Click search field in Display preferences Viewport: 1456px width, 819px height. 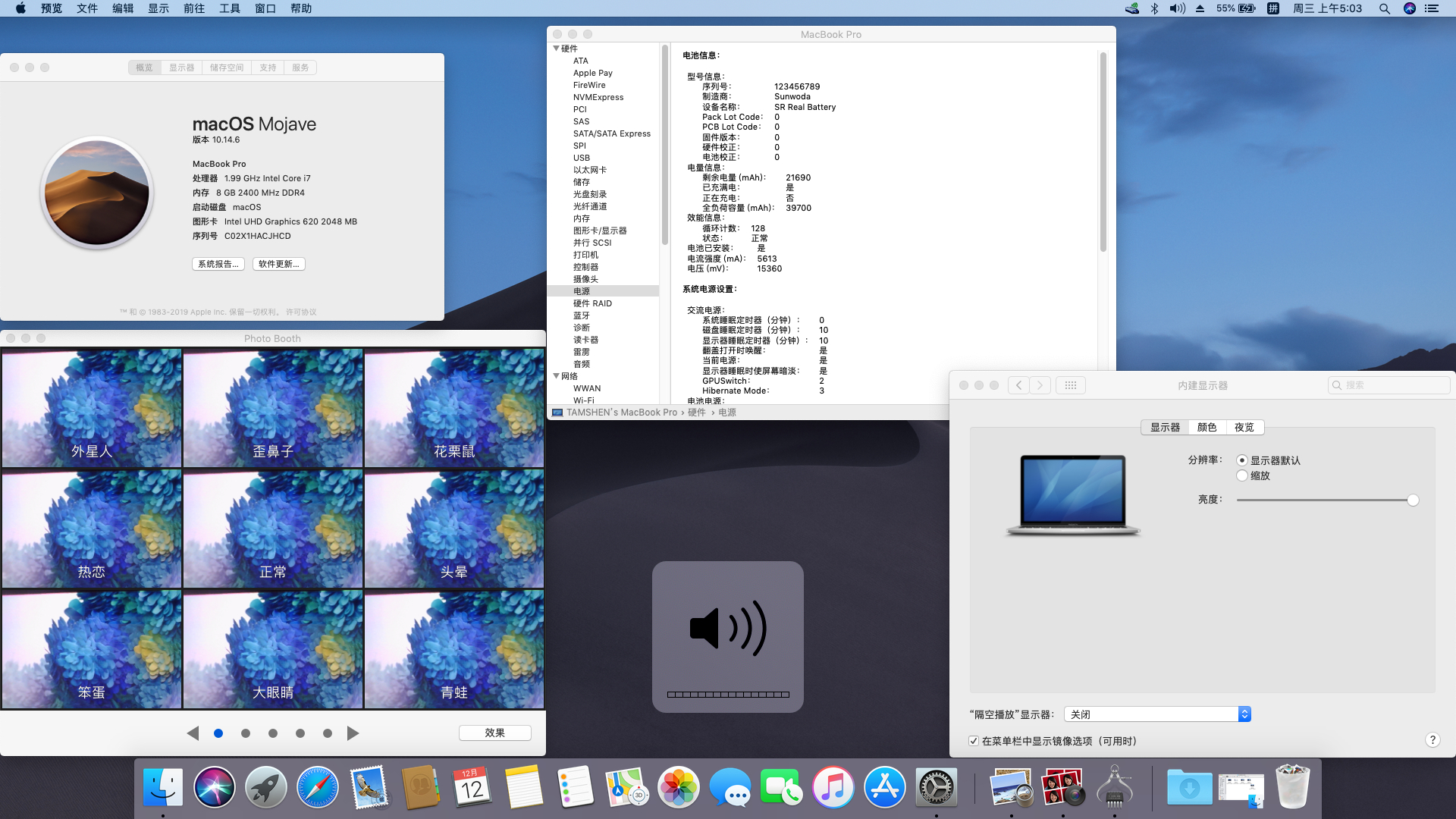point(1389,385)
